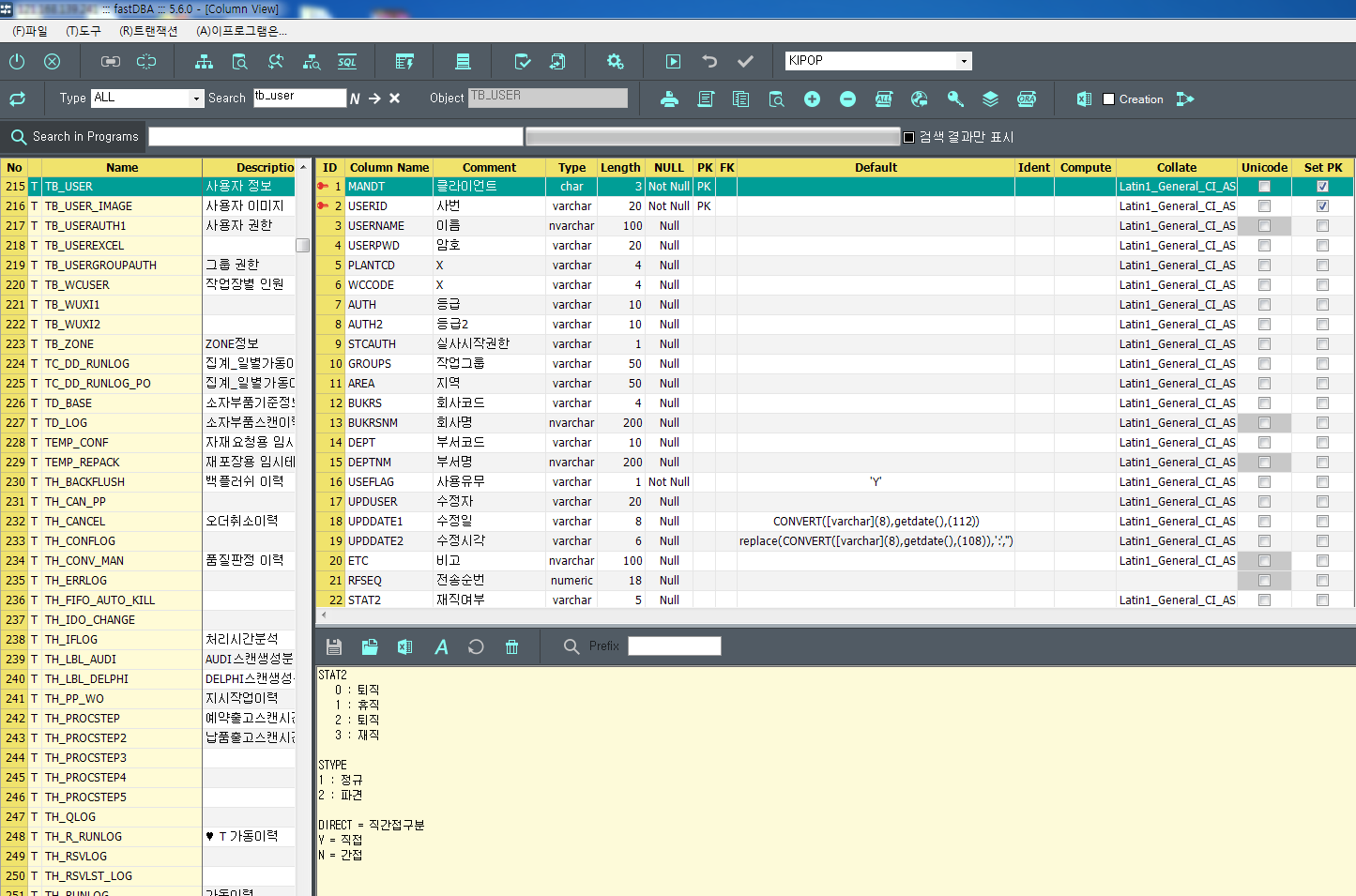
Task: Click the N toggle beside search field
Action: (355, 99)
